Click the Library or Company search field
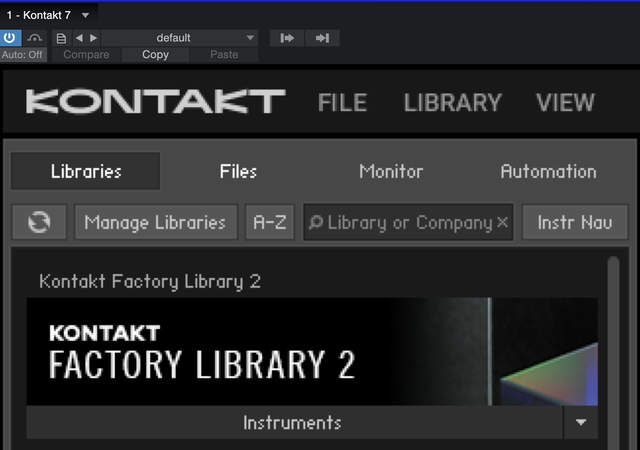The height and width of the screenshot is (450, 640). (408, 222)
